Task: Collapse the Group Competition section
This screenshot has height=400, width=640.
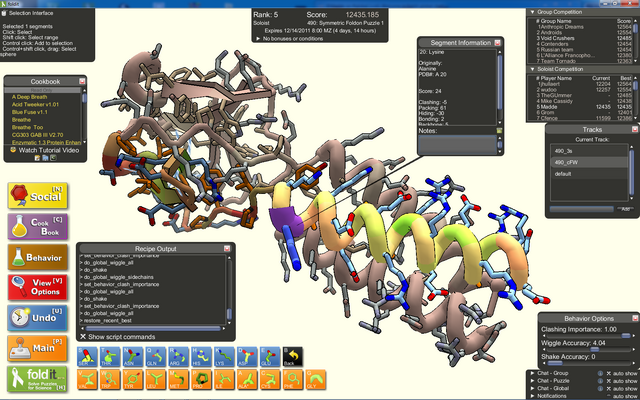Action: [532, 12]
